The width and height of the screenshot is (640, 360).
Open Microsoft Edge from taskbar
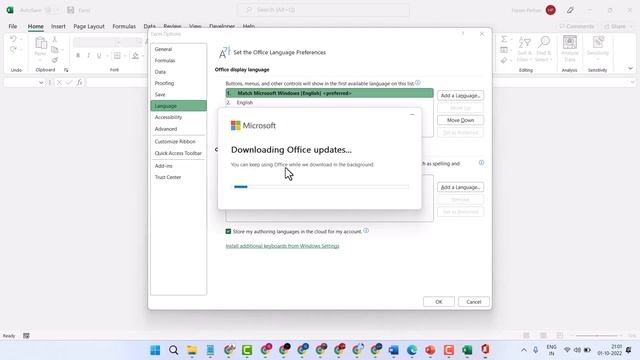(x=412, y=350)
